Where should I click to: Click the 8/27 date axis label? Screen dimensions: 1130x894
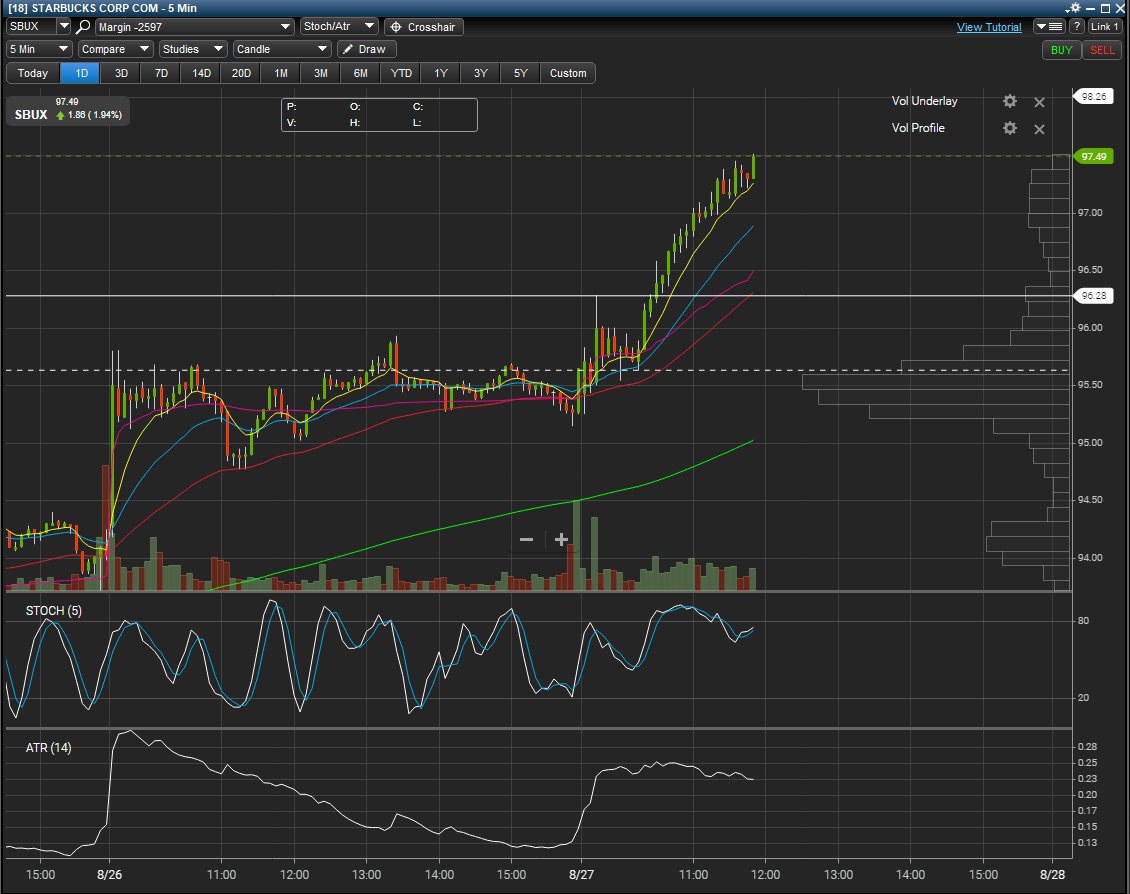point(581,875)
